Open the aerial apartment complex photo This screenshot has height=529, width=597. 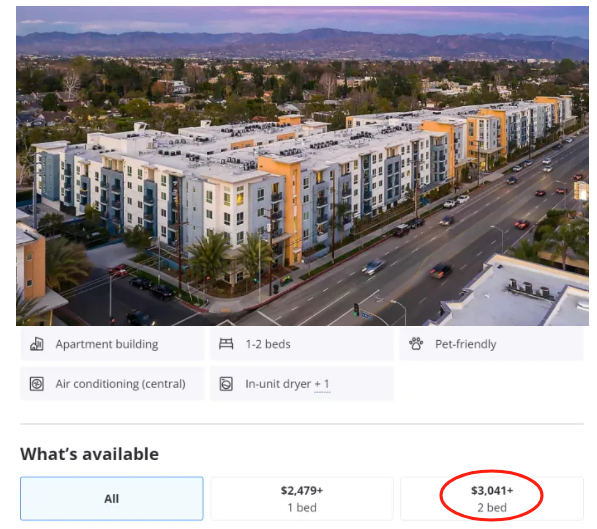tap(302, 166)
